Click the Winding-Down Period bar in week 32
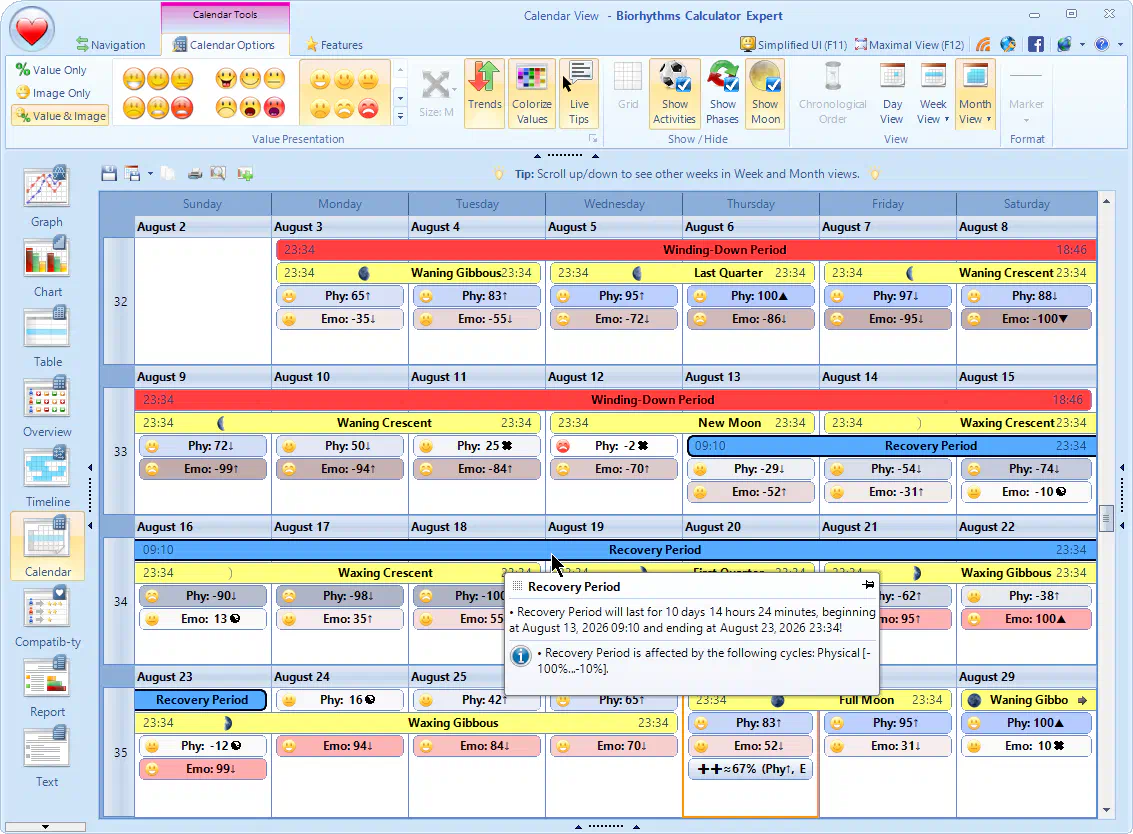1133x834 pixels. [x=686, y=249]
